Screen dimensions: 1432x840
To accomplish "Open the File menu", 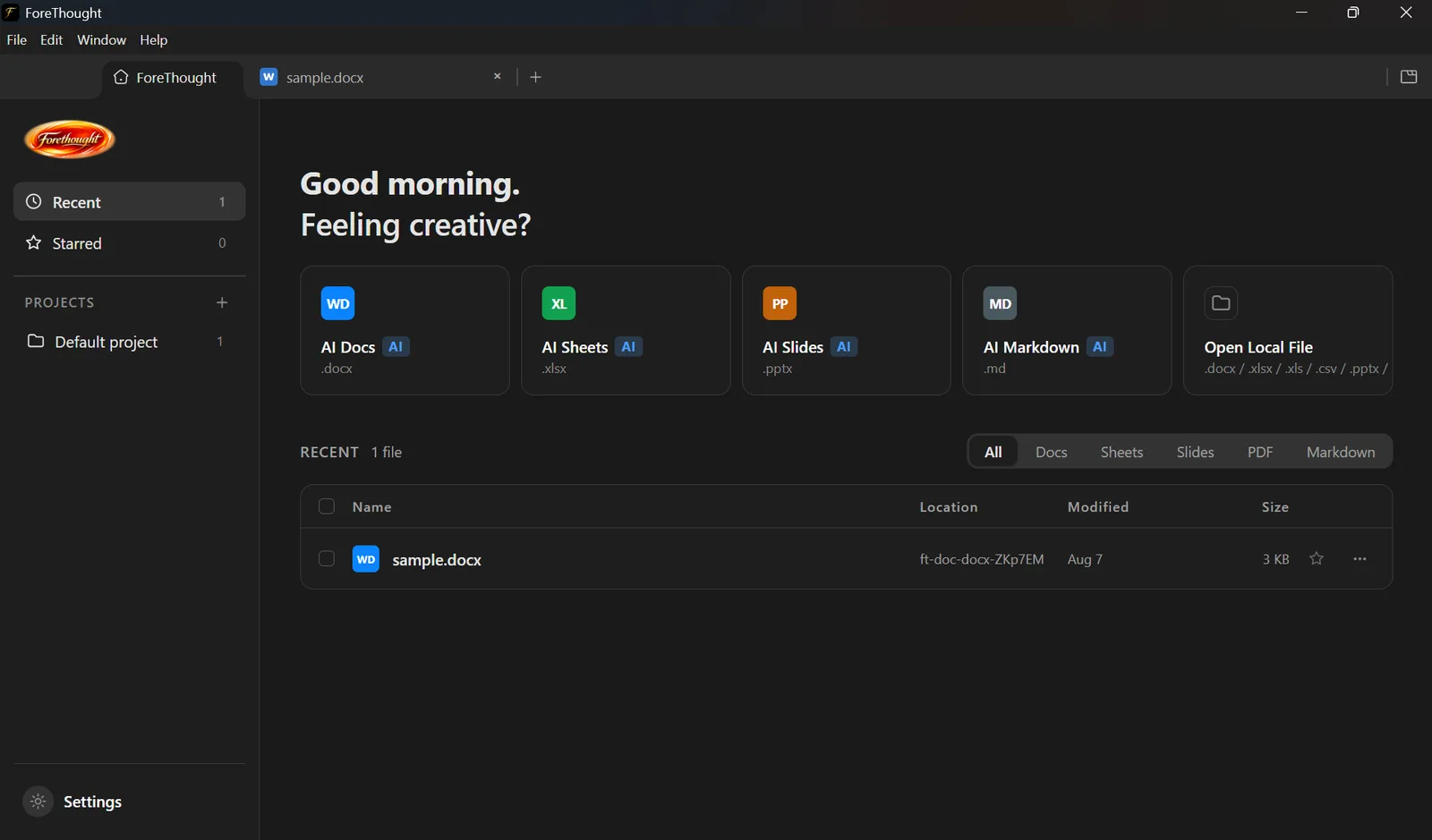I will pyautogui.click(x=17, y=39).
